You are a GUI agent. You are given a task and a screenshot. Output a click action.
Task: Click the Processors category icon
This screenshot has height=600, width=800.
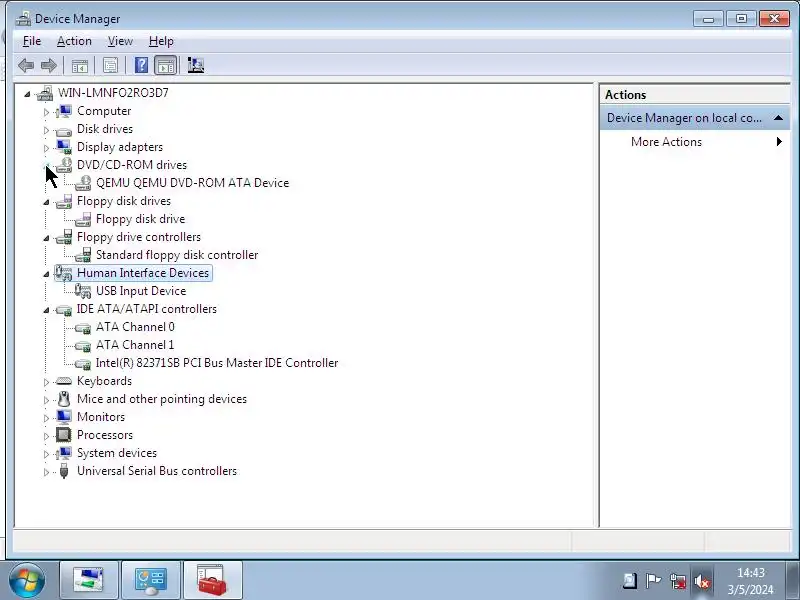tap(64, 435)
